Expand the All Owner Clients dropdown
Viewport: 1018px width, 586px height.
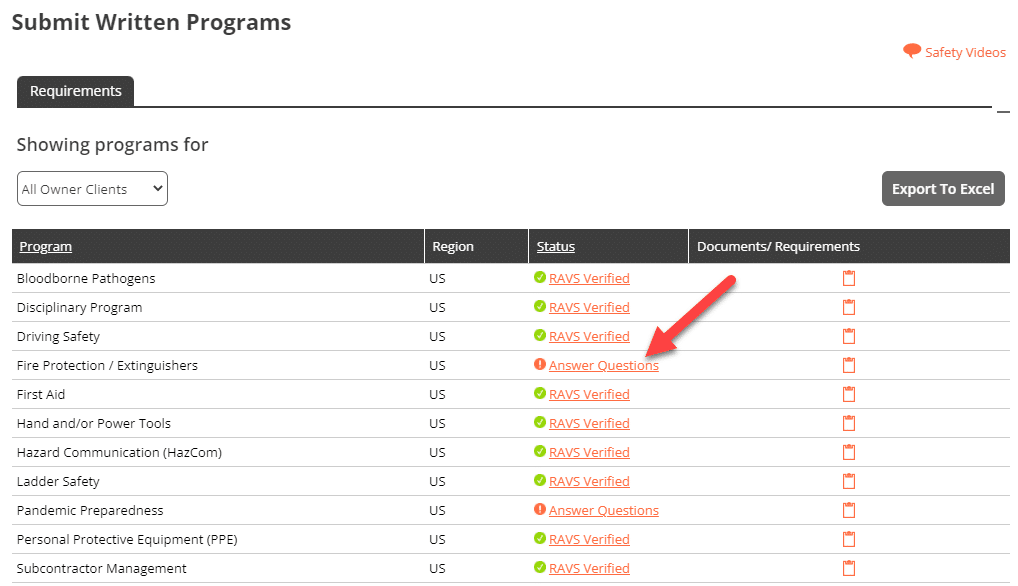[x=92, y=189]
